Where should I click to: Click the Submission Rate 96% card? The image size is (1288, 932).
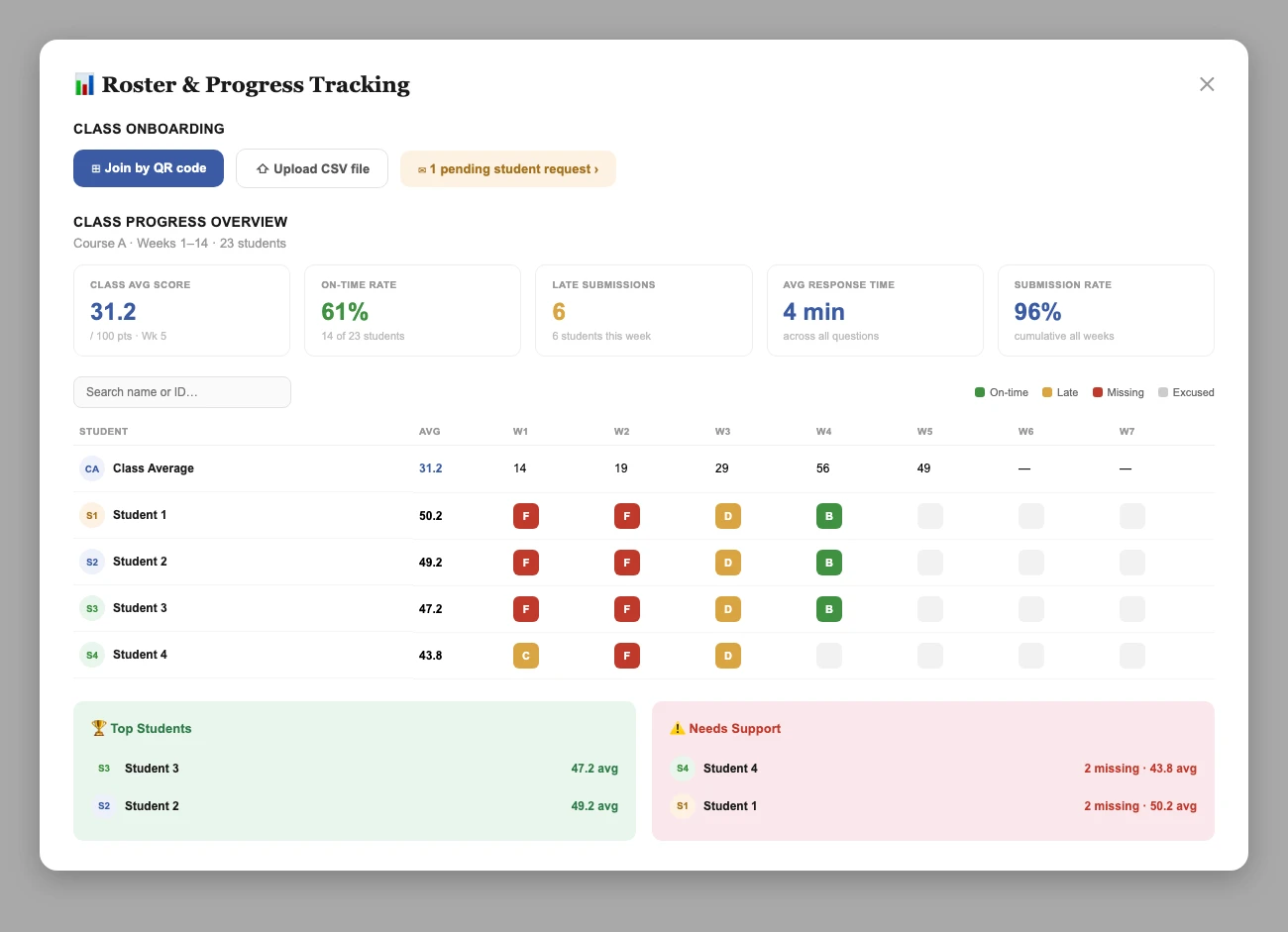(1106, 310)
